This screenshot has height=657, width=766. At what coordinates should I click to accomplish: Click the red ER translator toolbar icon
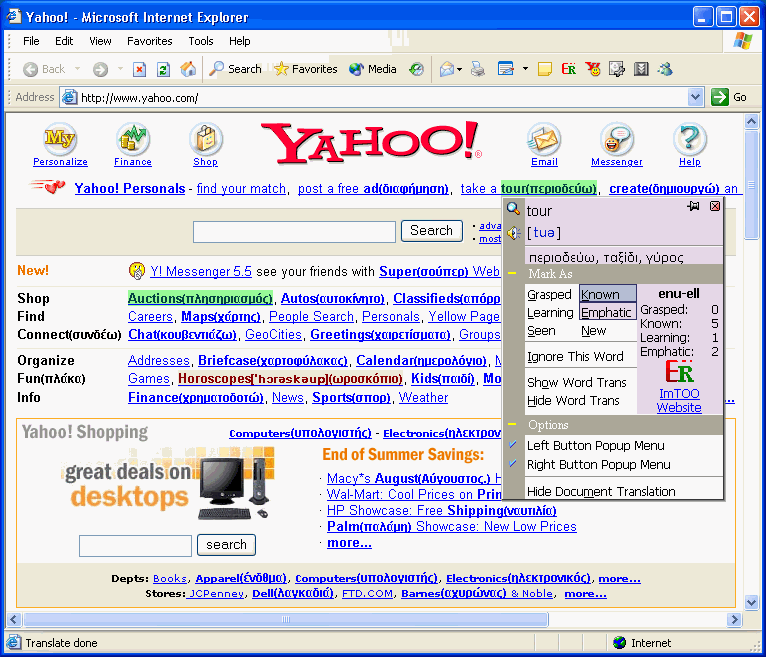point(569,69)
